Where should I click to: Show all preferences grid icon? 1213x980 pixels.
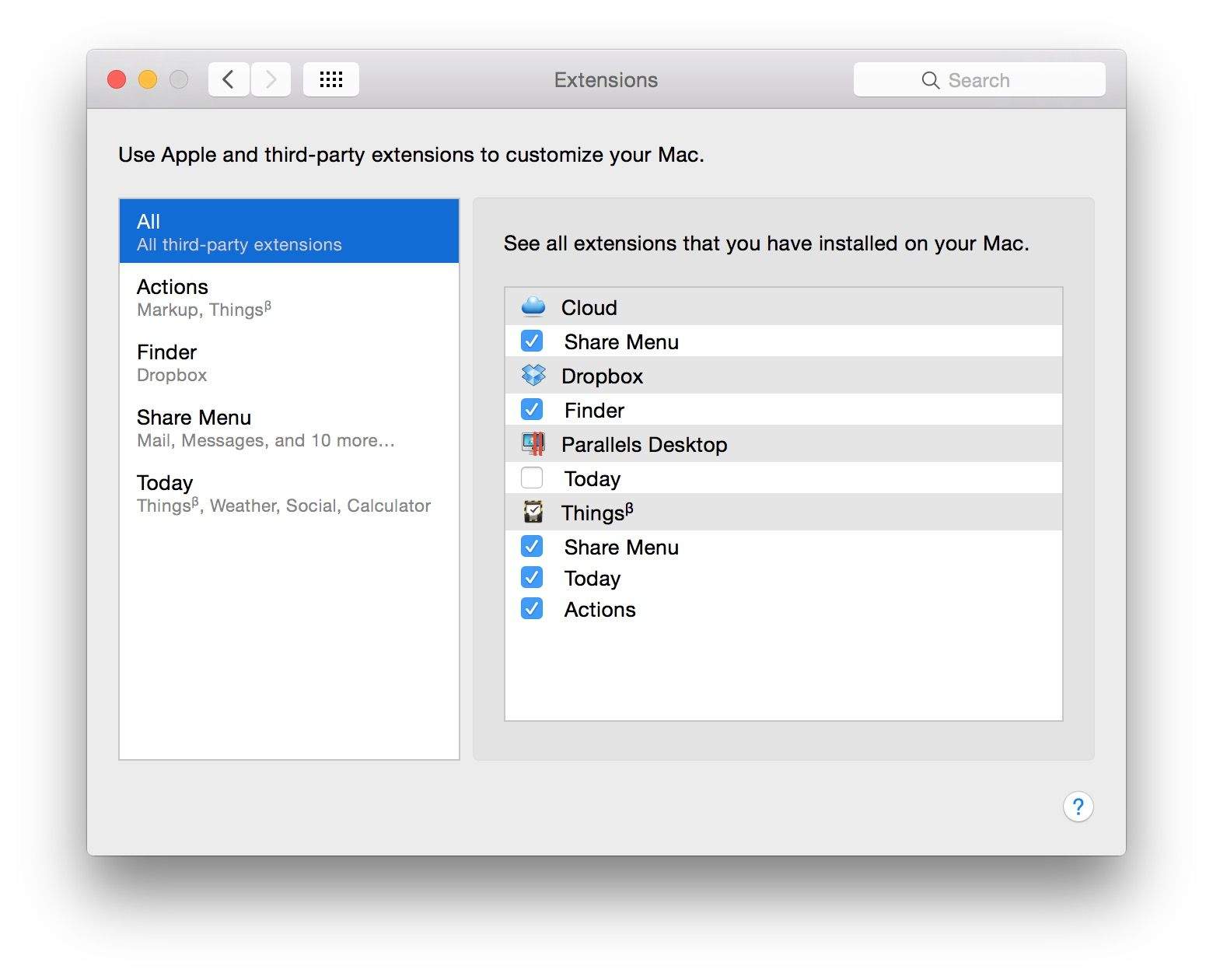pos(330,79)
